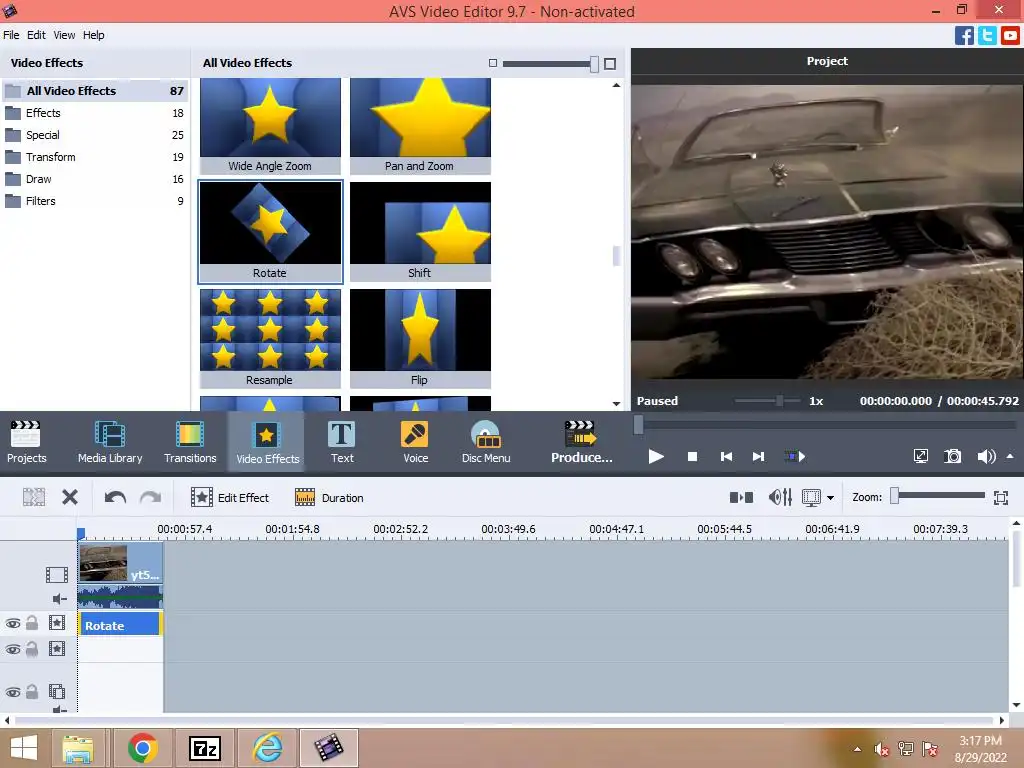
Task: Select the video clip on the timeline
Action: click(x=120, y=563)
